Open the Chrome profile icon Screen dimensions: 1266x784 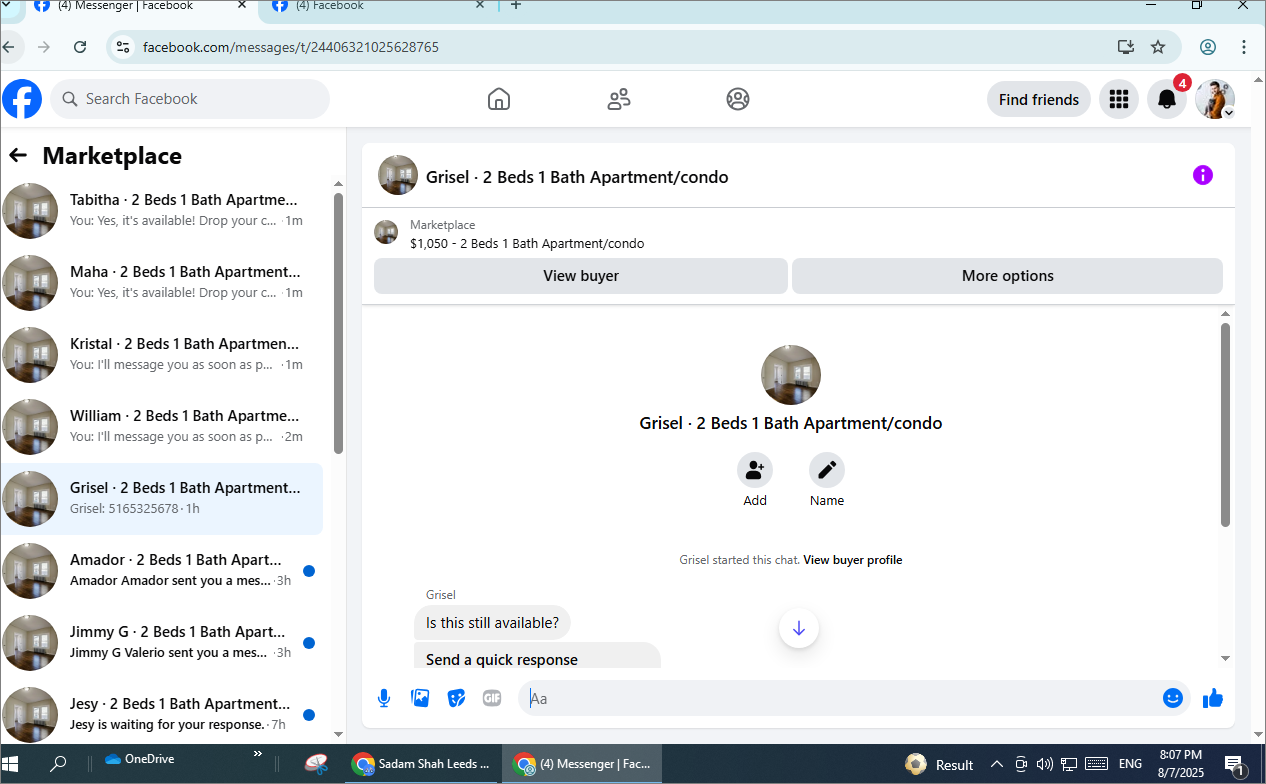[1208, 47]
